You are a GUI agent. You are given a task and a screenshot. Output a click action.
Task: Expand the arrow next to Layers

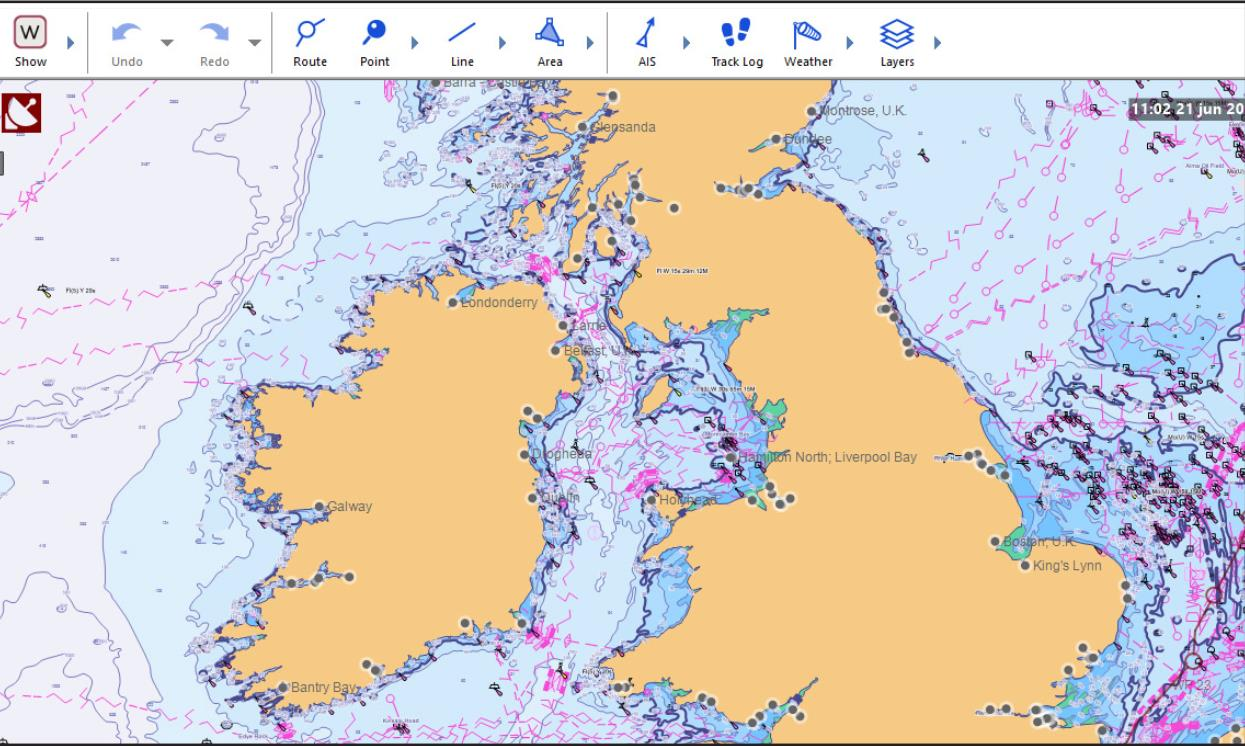point(937,43)
